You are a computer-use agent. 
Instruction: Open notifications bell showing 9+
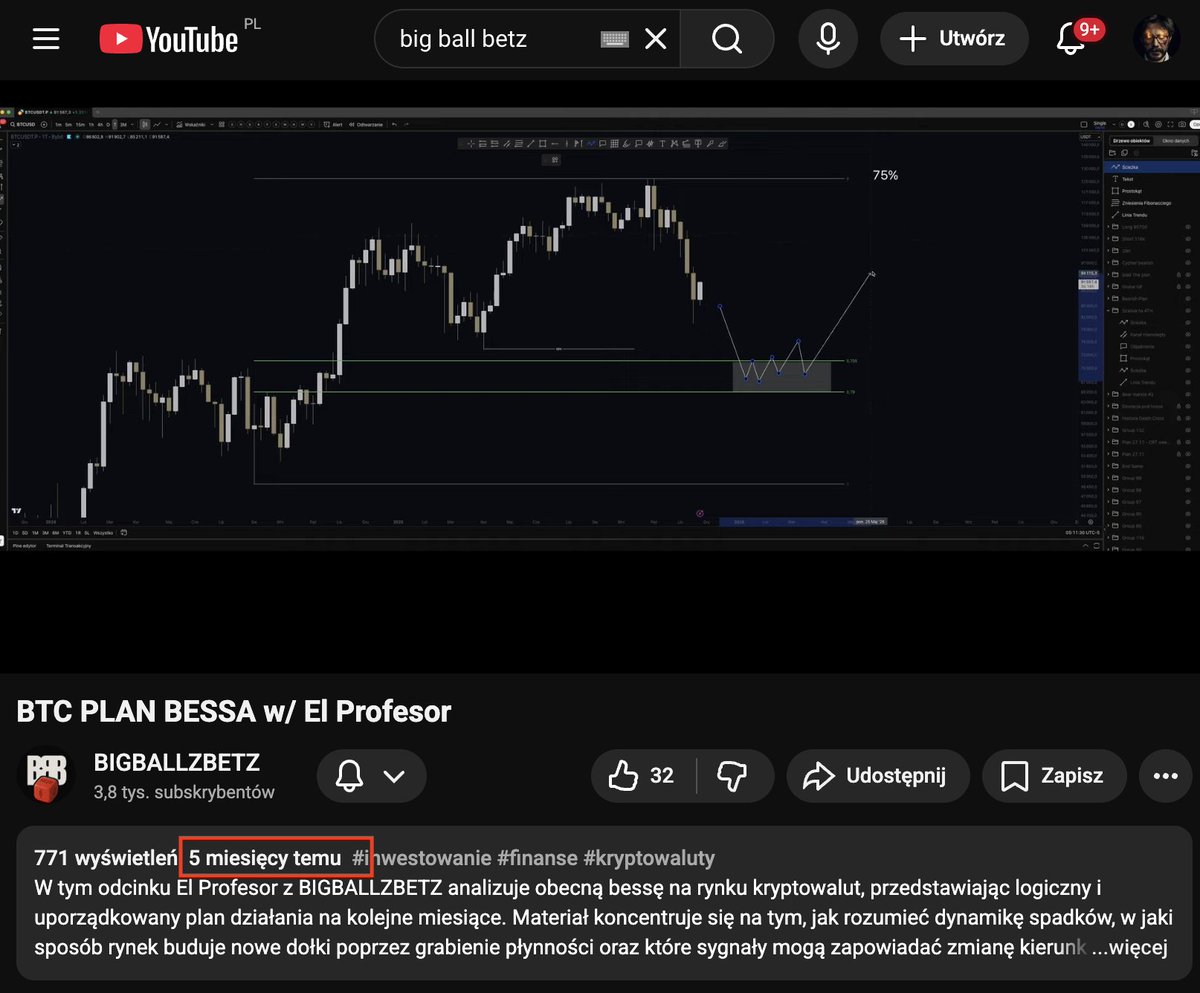[x=1072, y=39]
